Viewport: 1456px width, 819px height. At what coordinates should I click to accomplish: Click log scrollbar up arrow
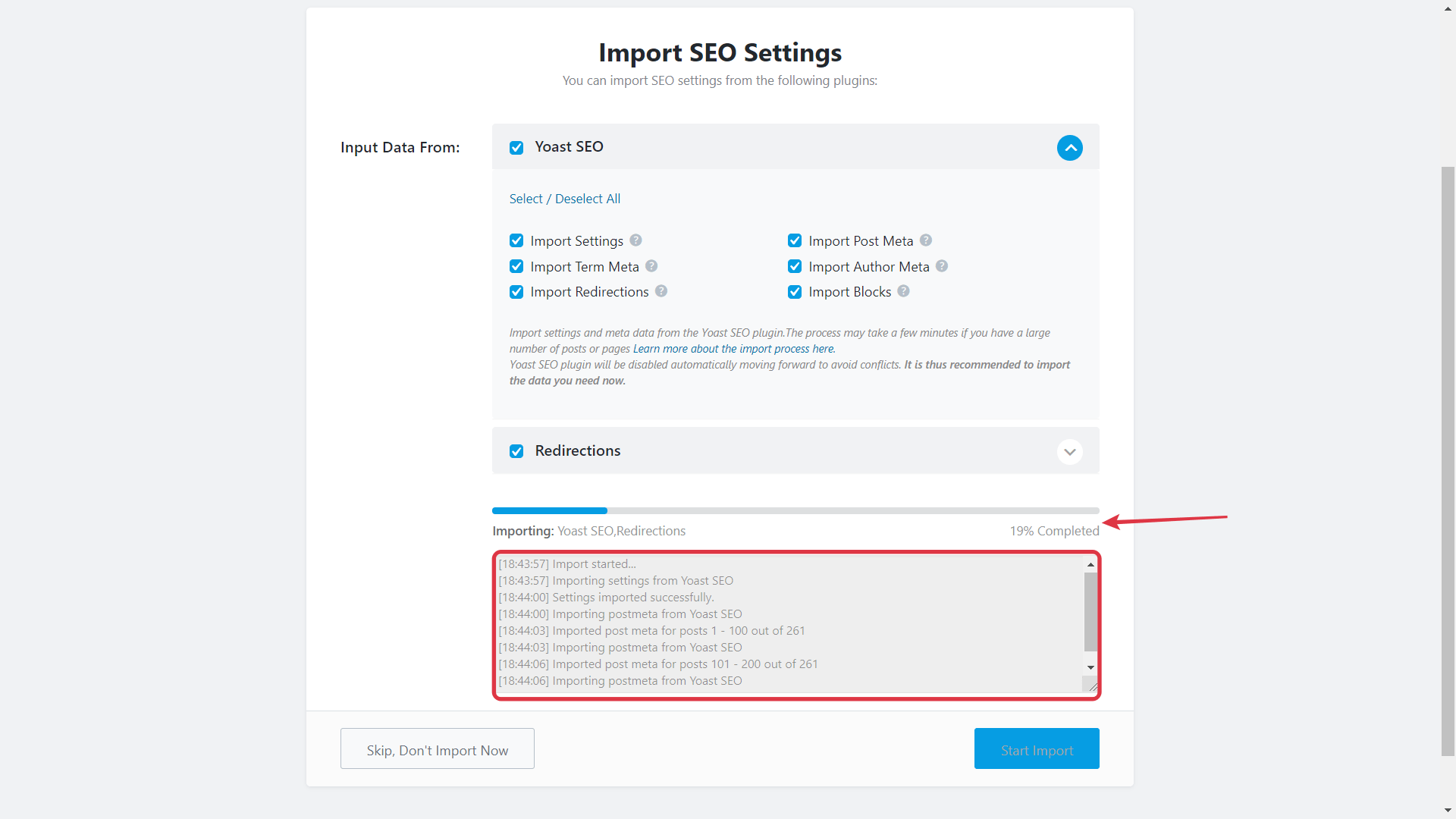pos(1090,564)
